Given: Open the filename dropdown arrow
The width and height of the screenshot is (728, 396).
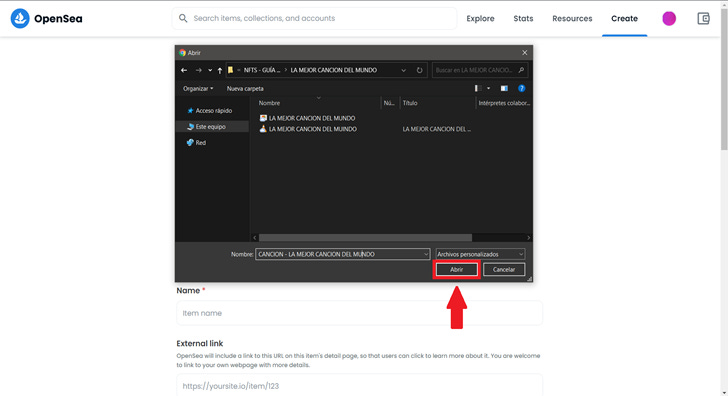Looking at the screenshot, I should pos(426,254).
